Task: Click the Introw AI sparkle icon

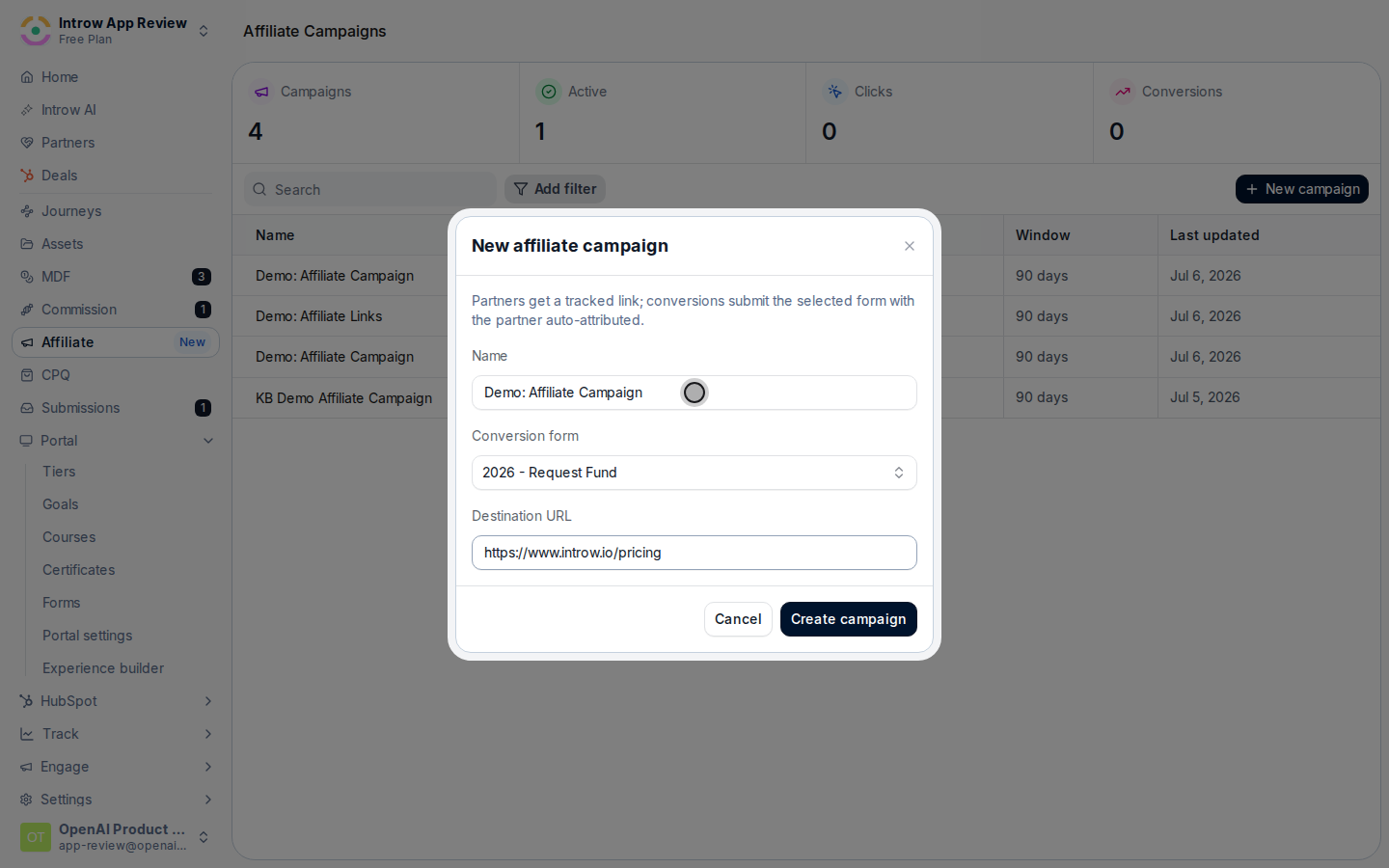Action: 27,110
